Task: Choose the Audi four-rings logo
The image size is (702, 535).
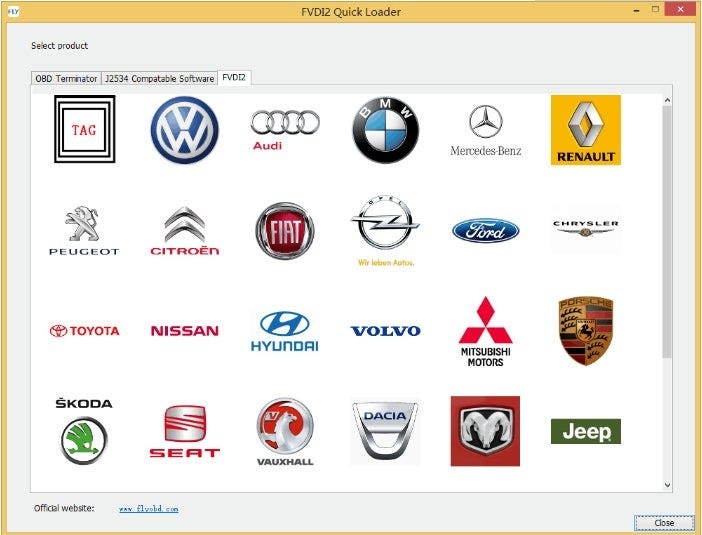Action: pos(285,129)
